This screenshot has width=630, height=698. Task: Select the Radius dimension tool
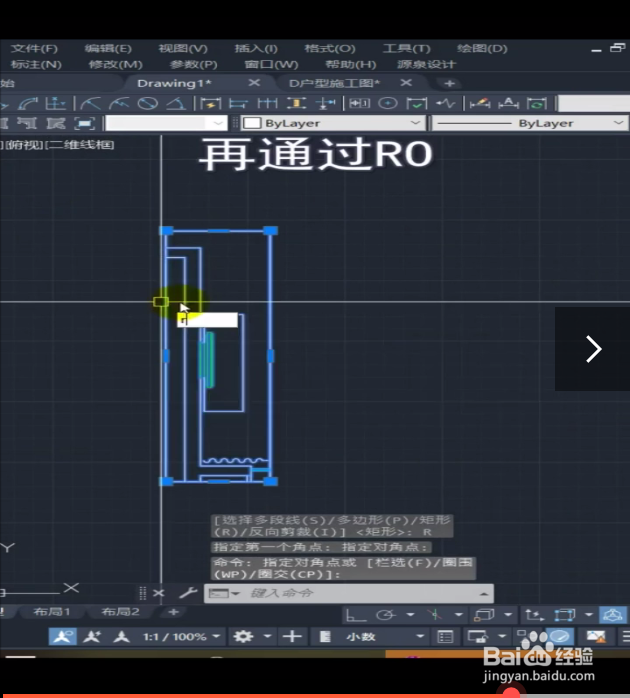click(x=90, y=103)
